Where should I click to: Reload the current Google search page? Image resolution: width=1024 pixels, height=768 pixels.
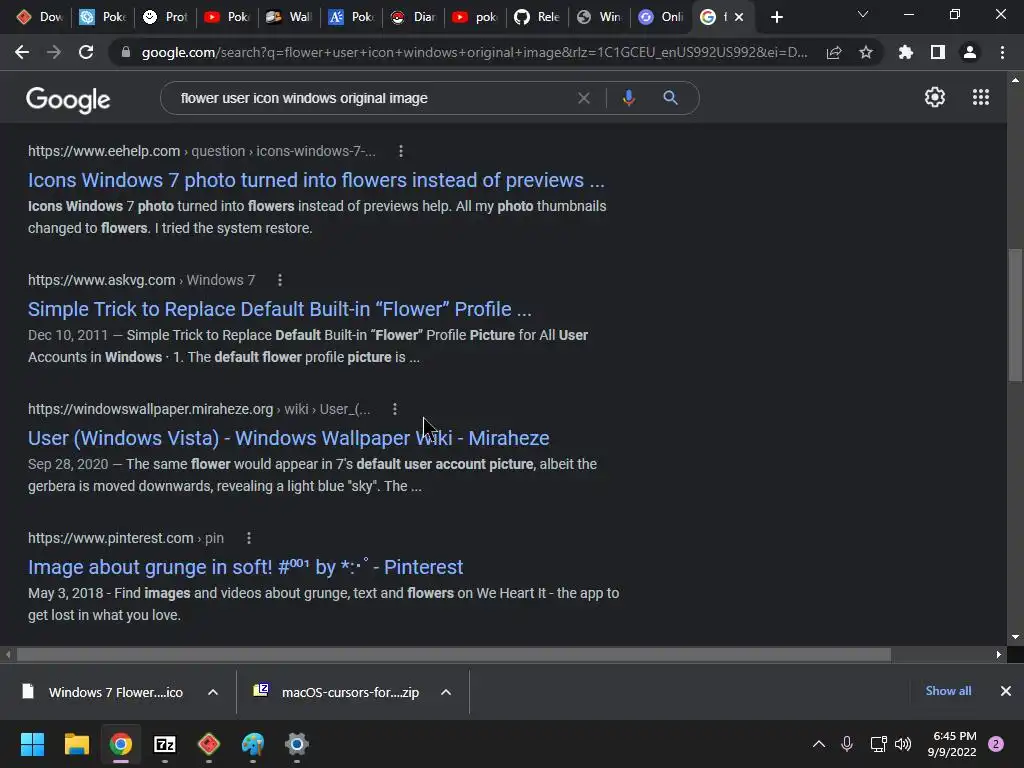pos(86,52)
